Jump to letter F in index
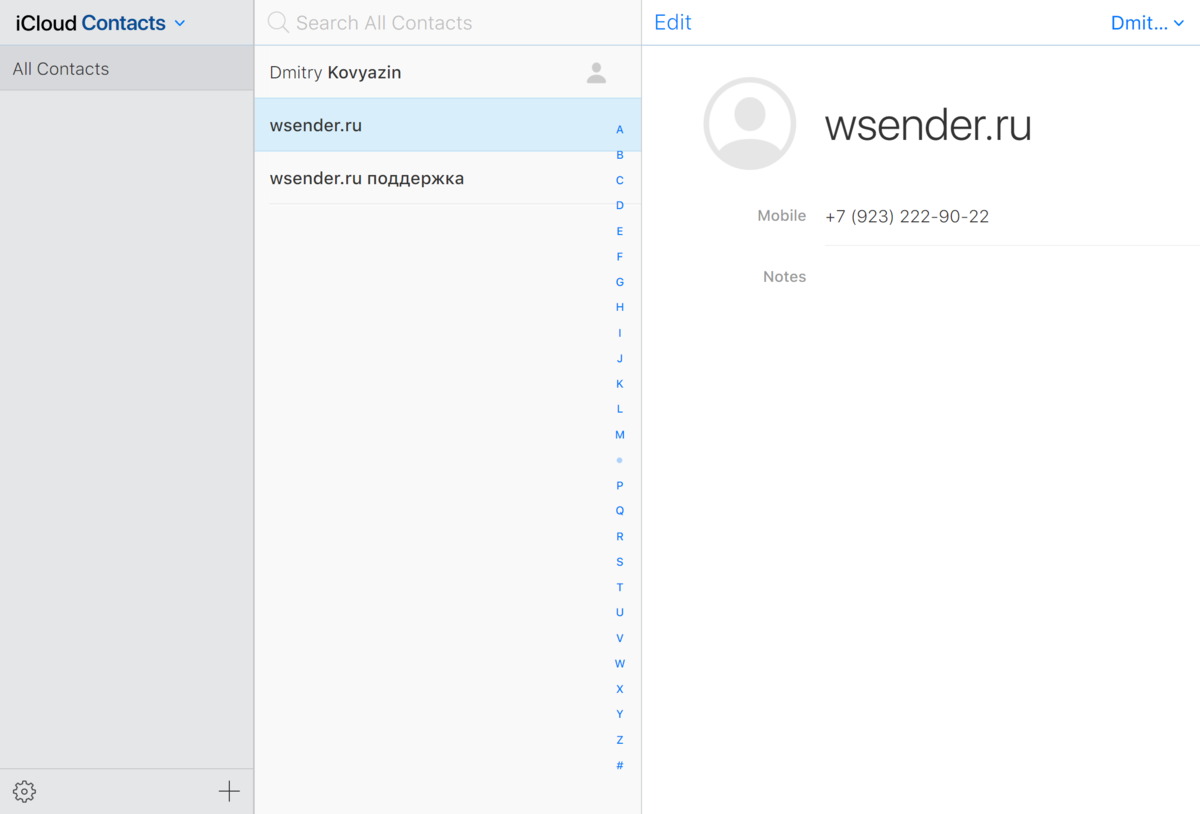The image size is (1200, 814). tap(620, 257)
